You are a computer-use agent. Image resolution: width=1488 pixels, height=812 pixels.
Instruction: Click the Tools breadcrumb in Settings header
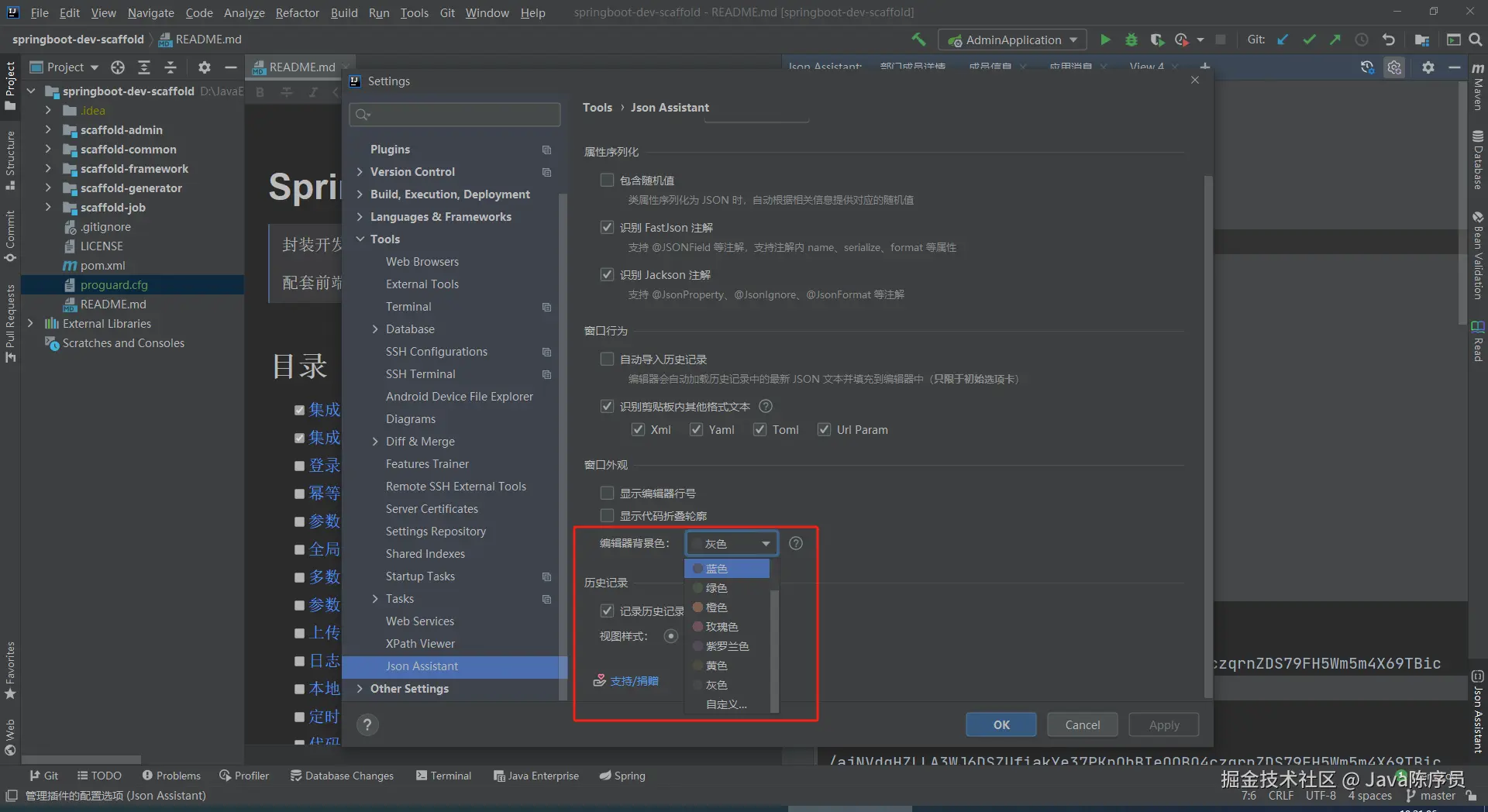pos(598,108)
